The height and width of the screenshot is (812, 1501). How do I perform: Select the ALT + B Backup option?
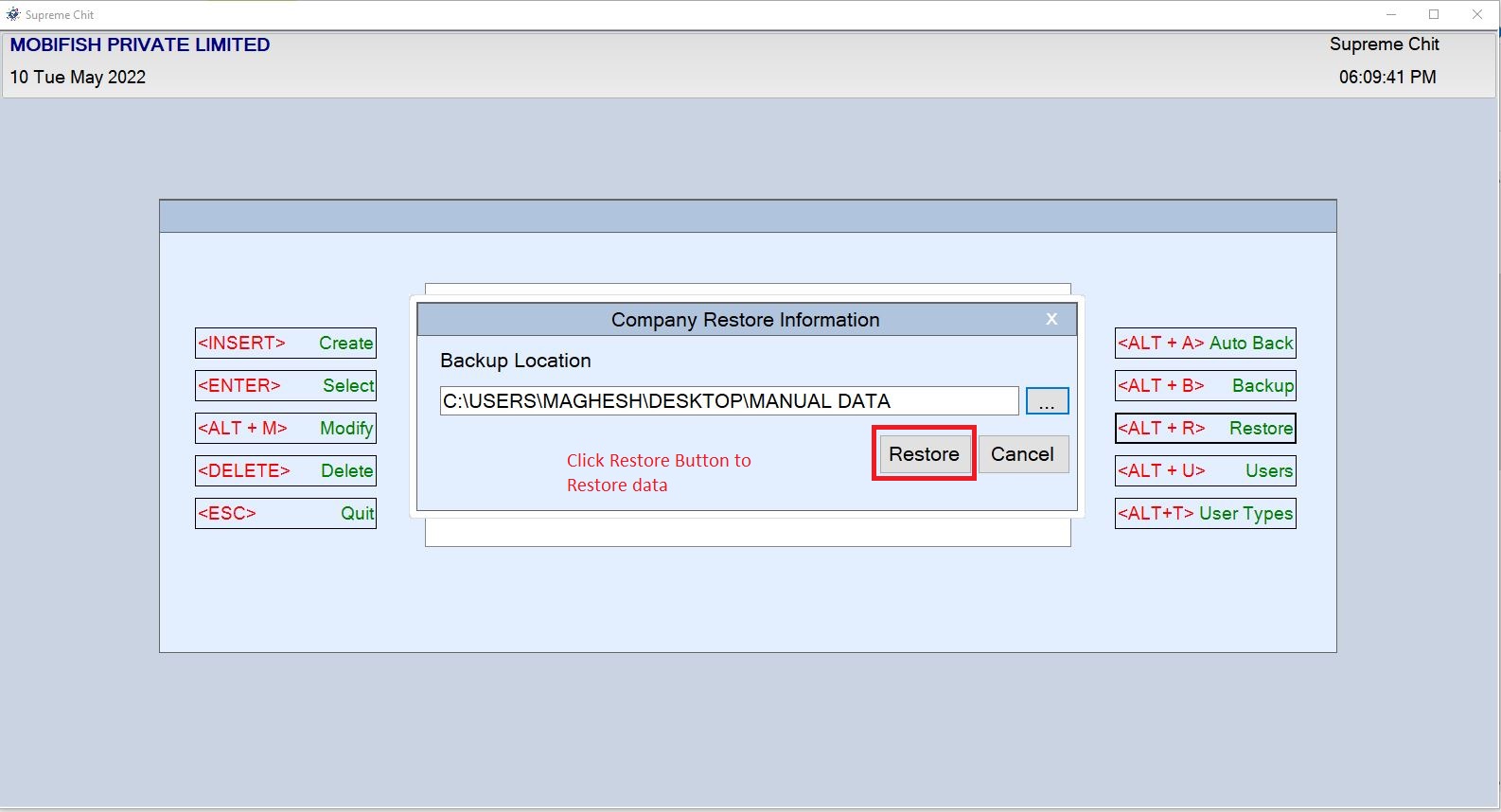click(1206, 386)
